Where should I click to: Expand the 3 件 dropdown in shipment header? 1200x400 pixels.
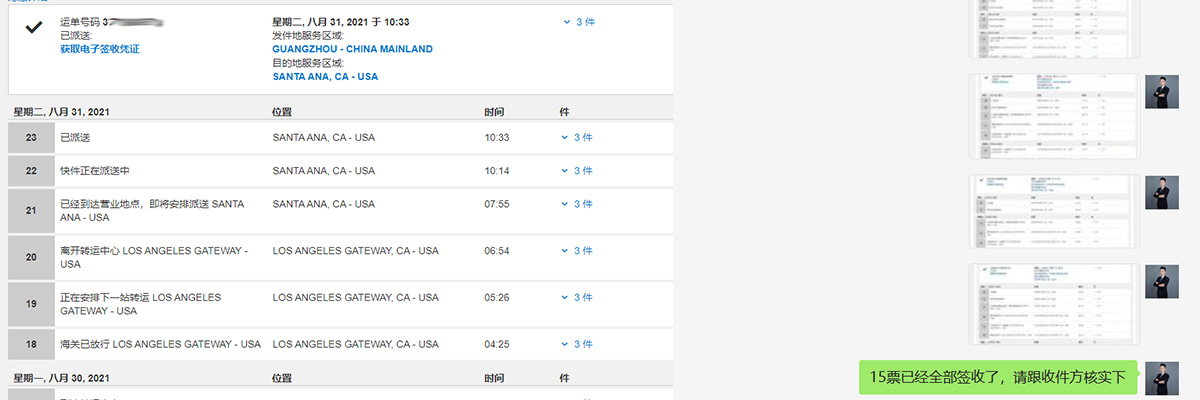[579, 21]
